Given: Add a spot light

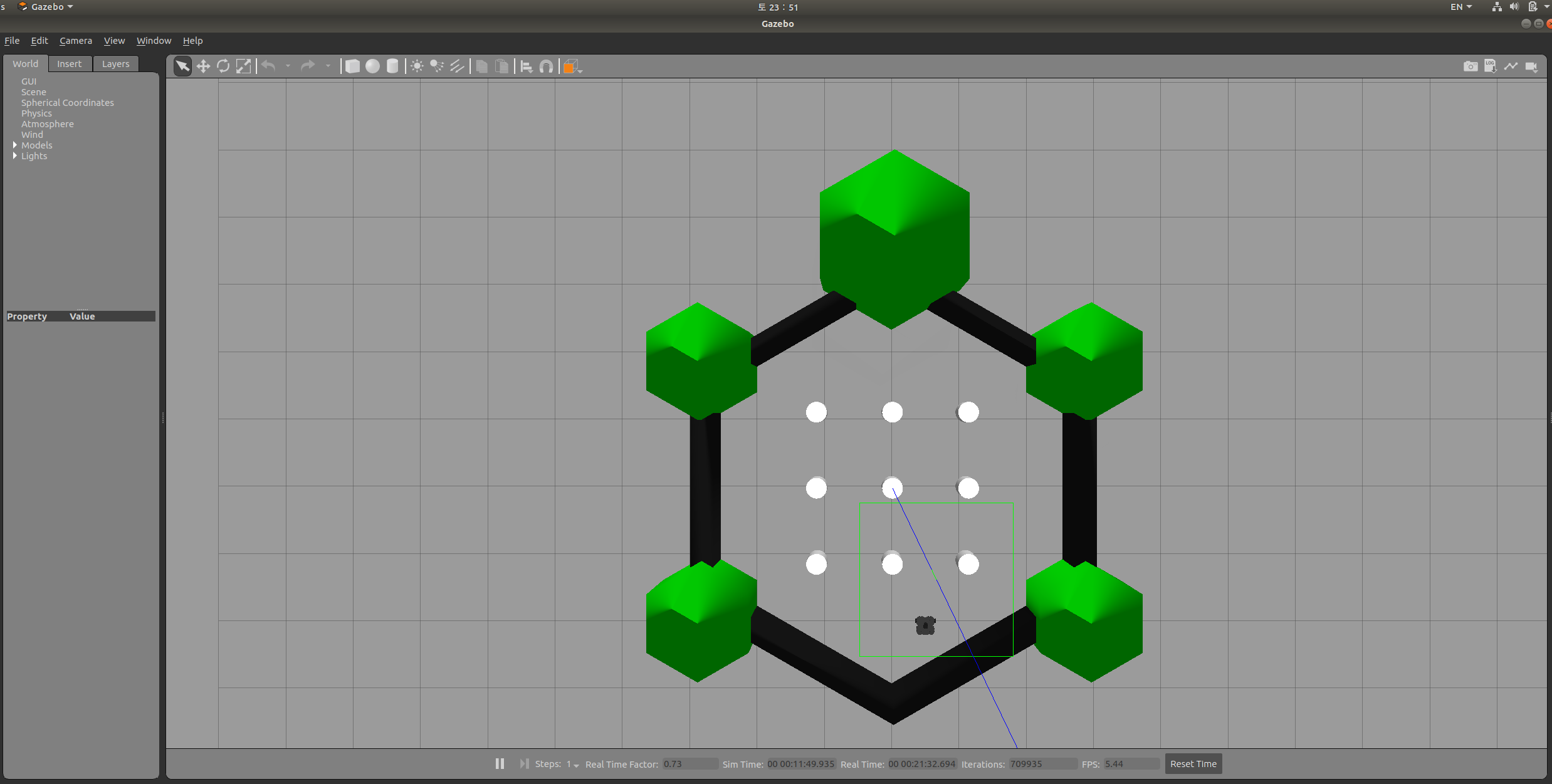Looking at the screenshot, I should pos(437,66).
